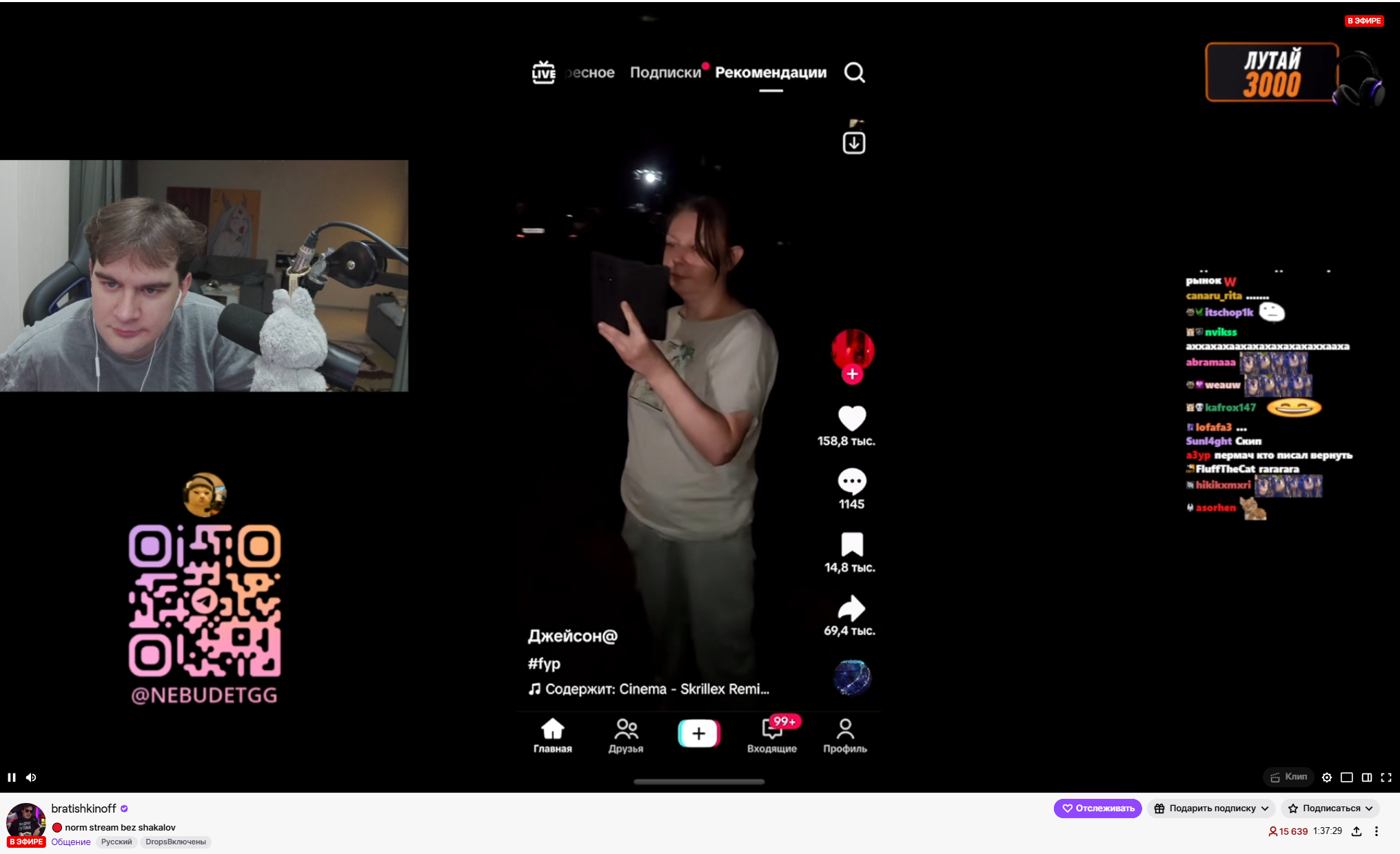Image resolution: width=1400 pixels, height=854 pixels.
Task: Click the TikTok search magnifier icon
Action: [x=854, y=72]
